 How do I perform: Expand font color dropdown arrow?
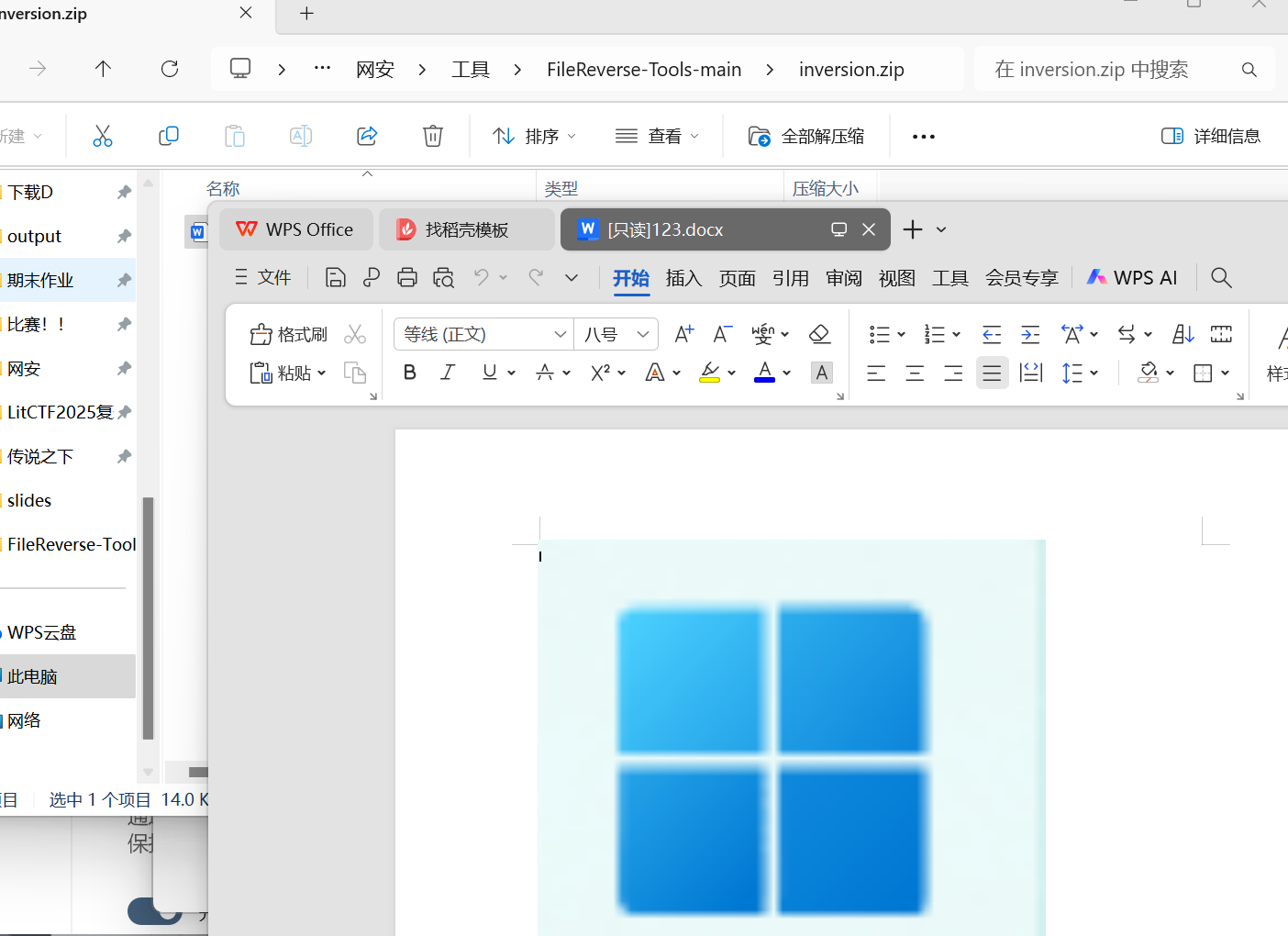(x=787, y=373)
